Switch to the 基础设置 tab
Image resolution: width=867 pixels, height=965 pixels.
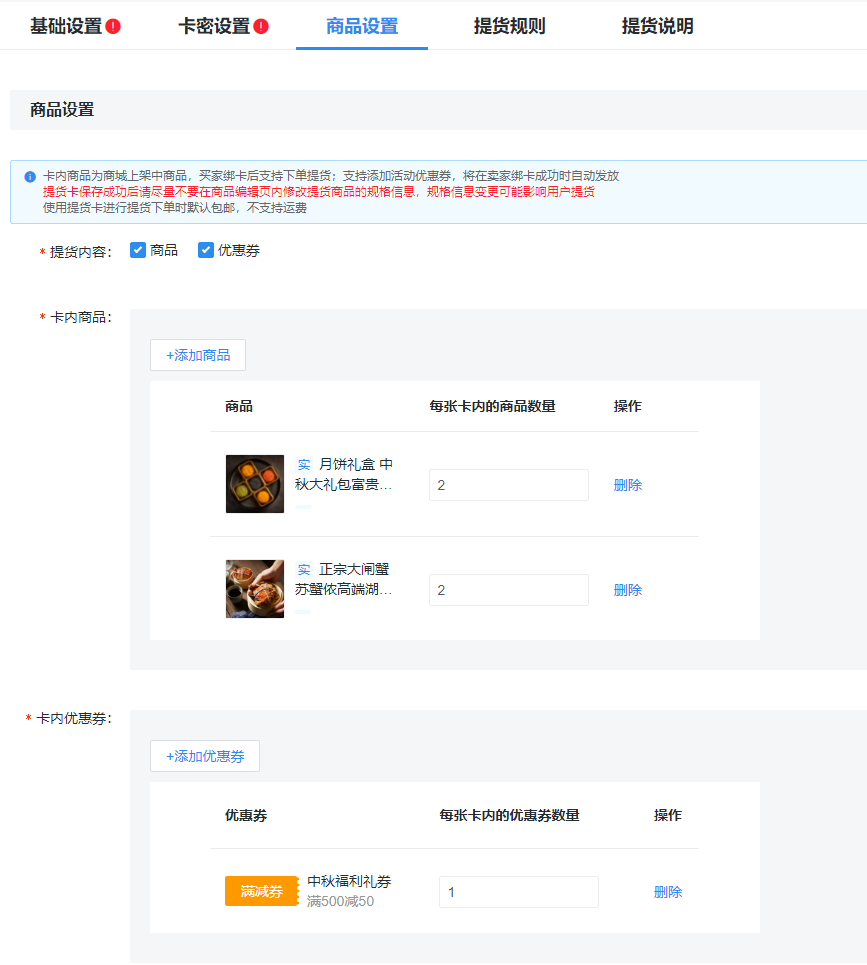63,26
